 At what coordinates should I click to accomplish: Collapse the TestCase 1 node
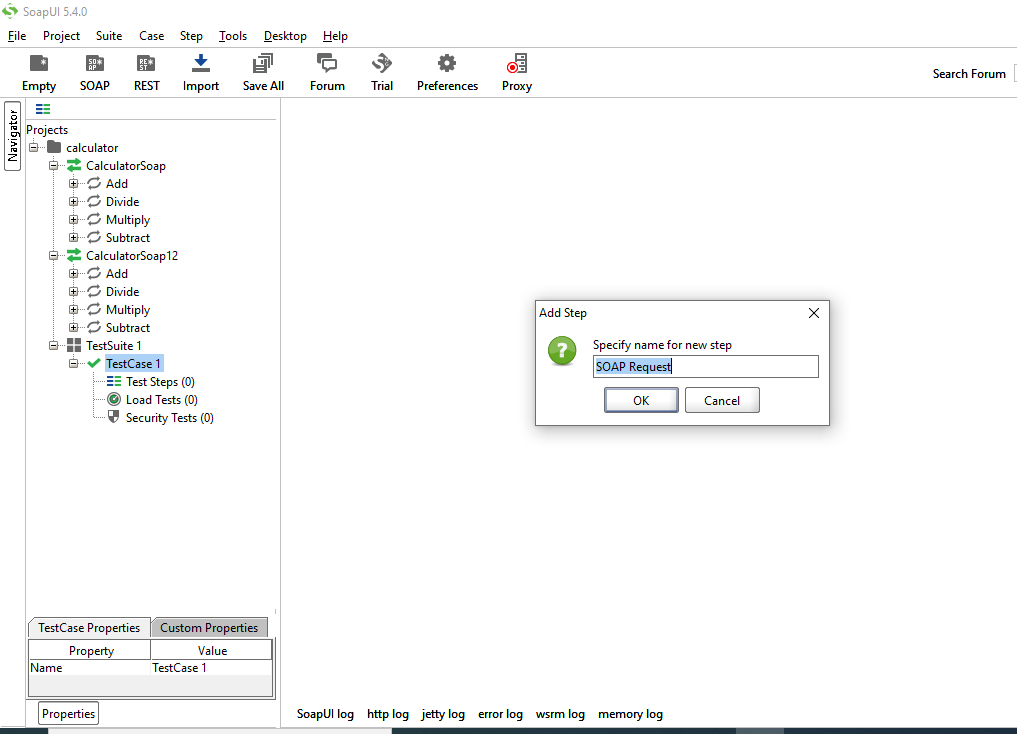pos(73,364)
